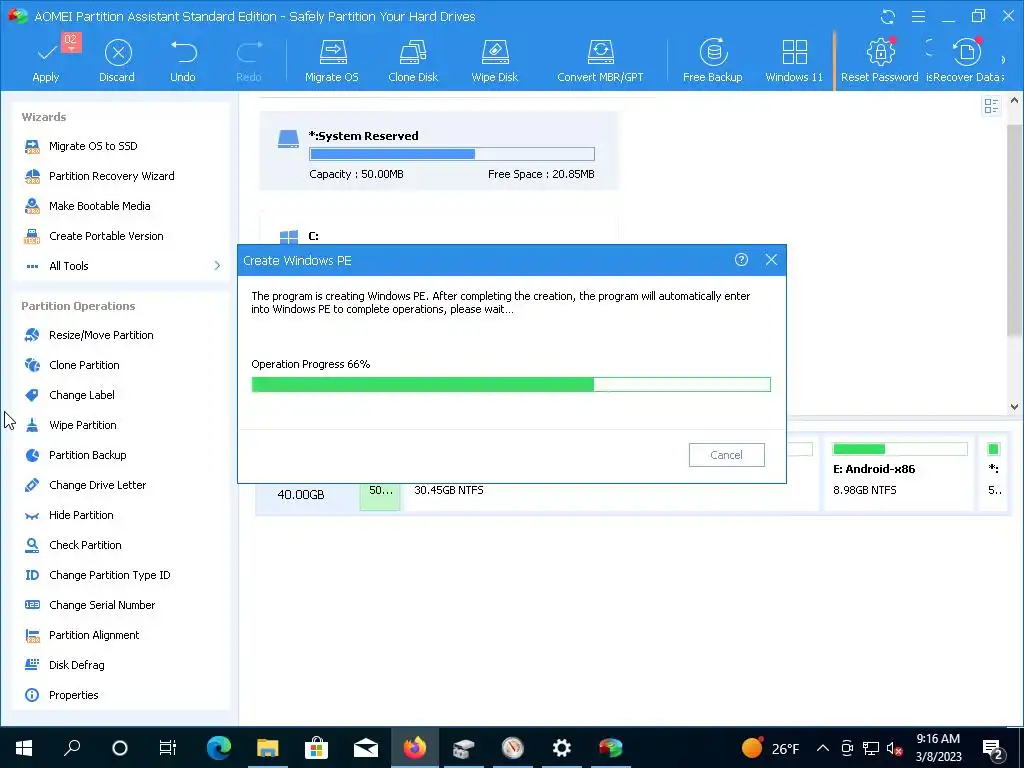Show more toolbar items chevron
This screenshot has height=768, width=1024.
pyautogui.click(x=1004, y=60)
